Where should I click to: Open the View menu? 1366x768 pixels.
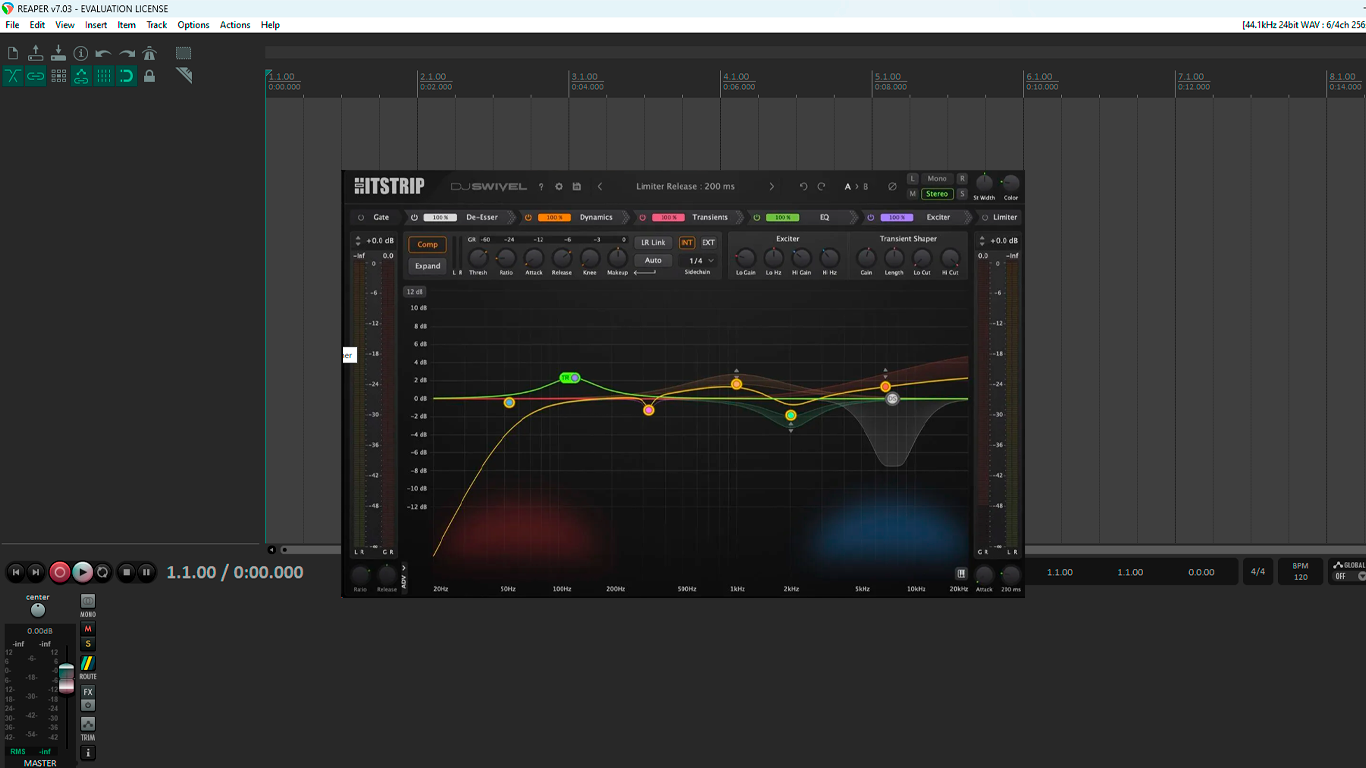tap(65, 25)
